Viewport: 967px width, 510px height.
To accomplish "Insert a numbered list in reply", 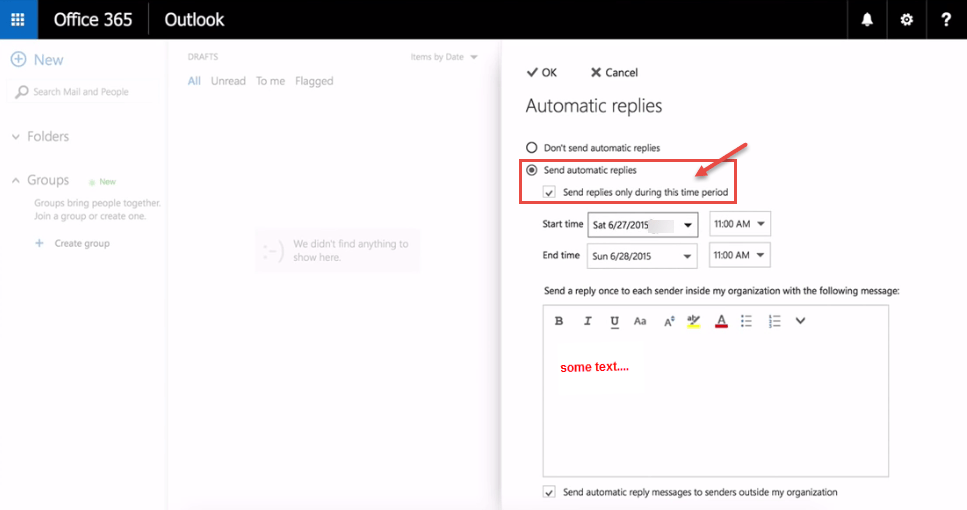I will click(775, 321).
